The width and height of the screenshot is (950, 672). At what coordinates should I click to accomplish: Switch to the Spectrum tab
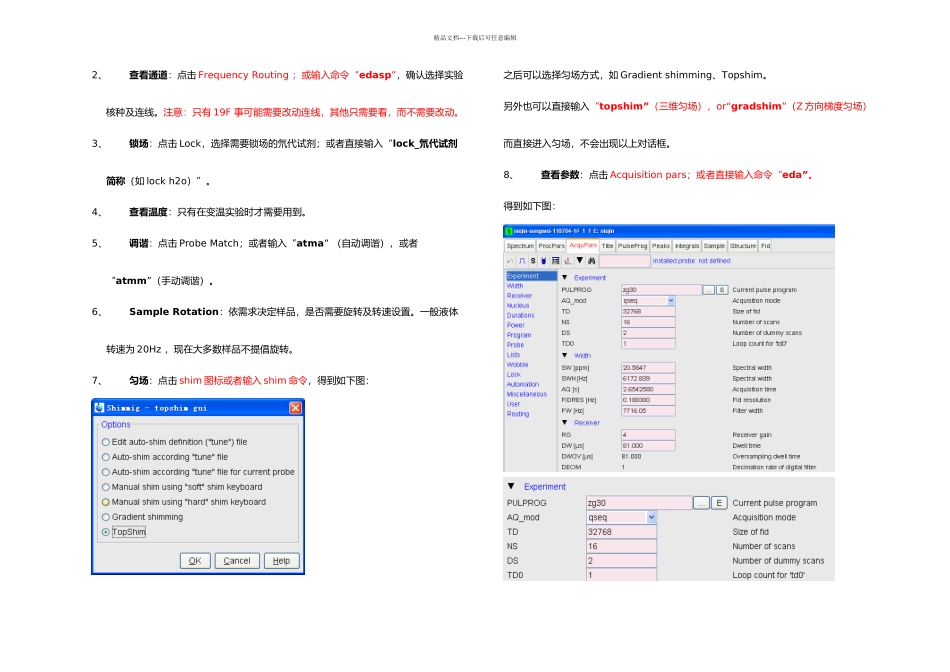tap(520, 246)
